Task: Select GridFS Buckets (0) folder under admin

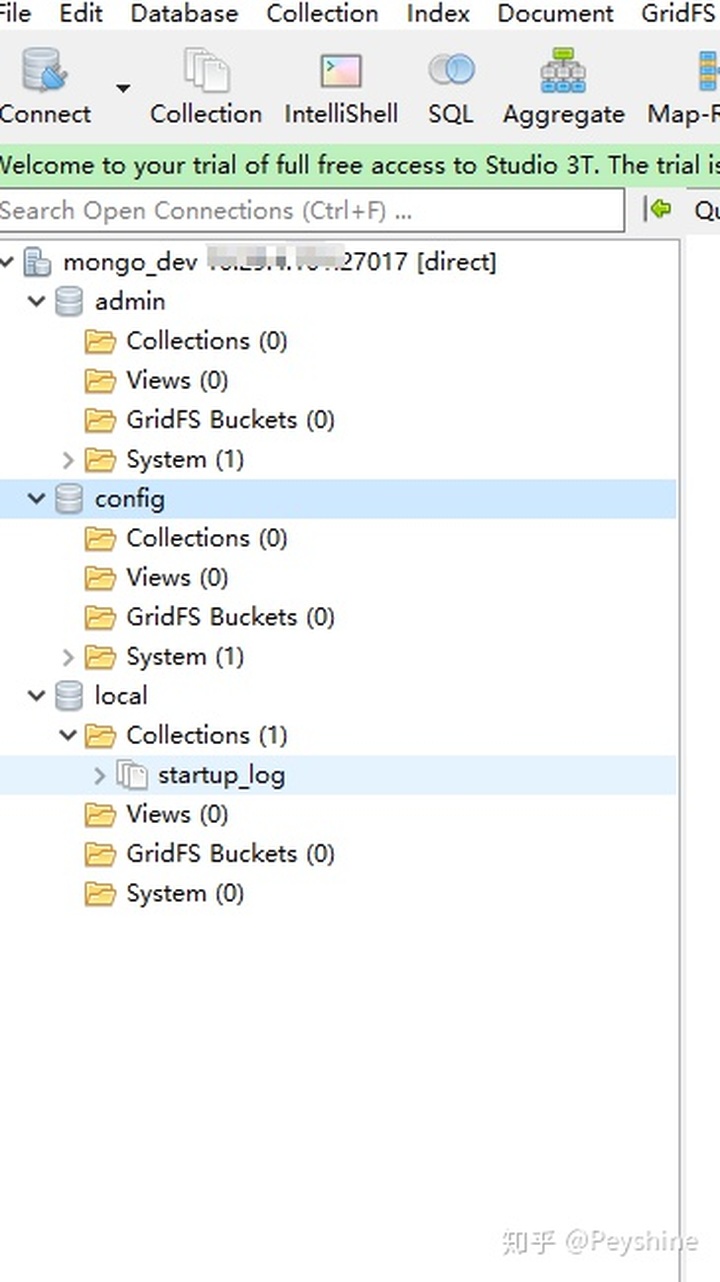Action: [x=209, y=420]
